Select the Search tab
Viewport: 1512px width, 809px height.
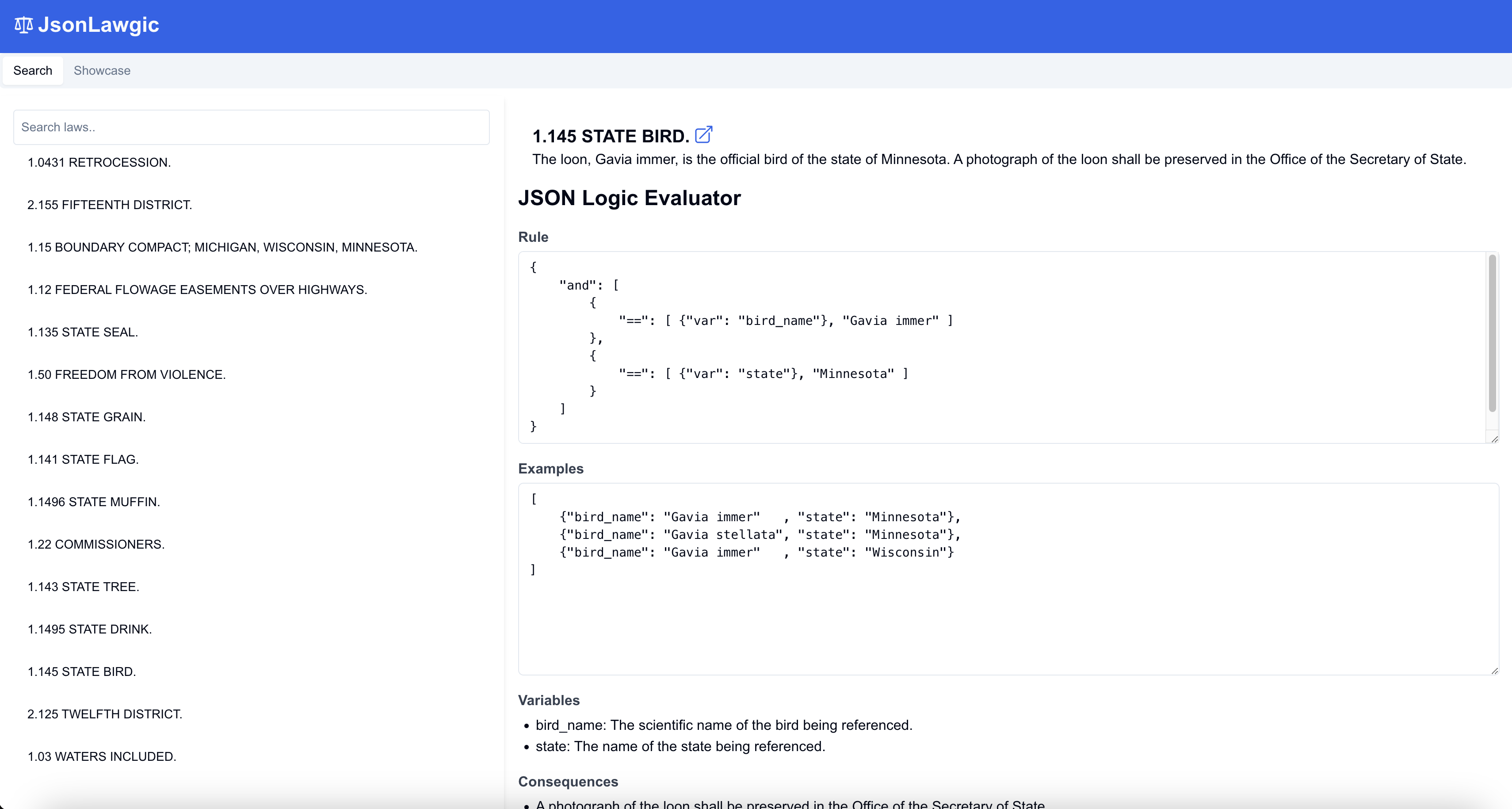pyautogui.click(x=33, y=70)
